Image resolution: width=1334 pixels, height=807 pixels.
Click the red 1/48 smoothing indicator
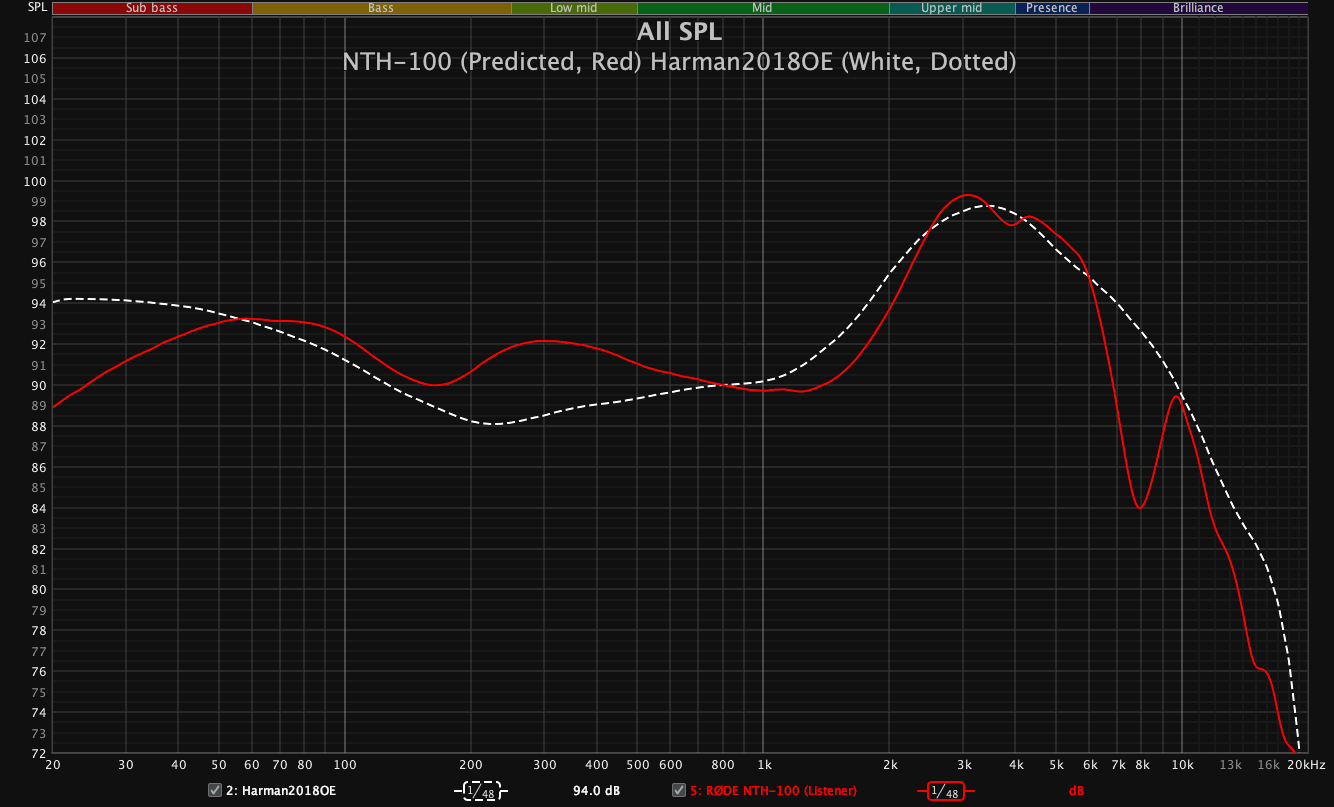(x=945, y=791)
